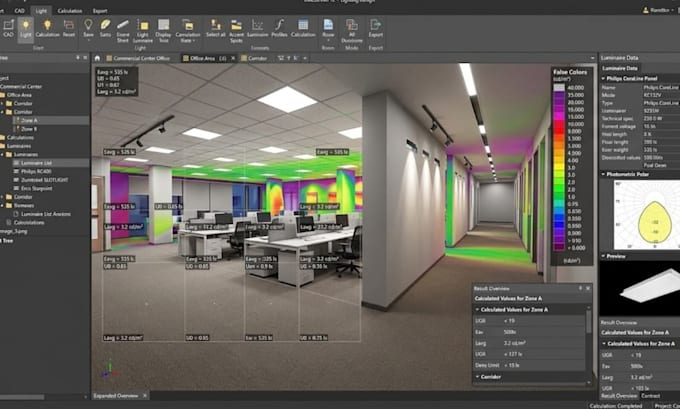Go to the home view icon beside document tabs

click(x=97, y=58)
